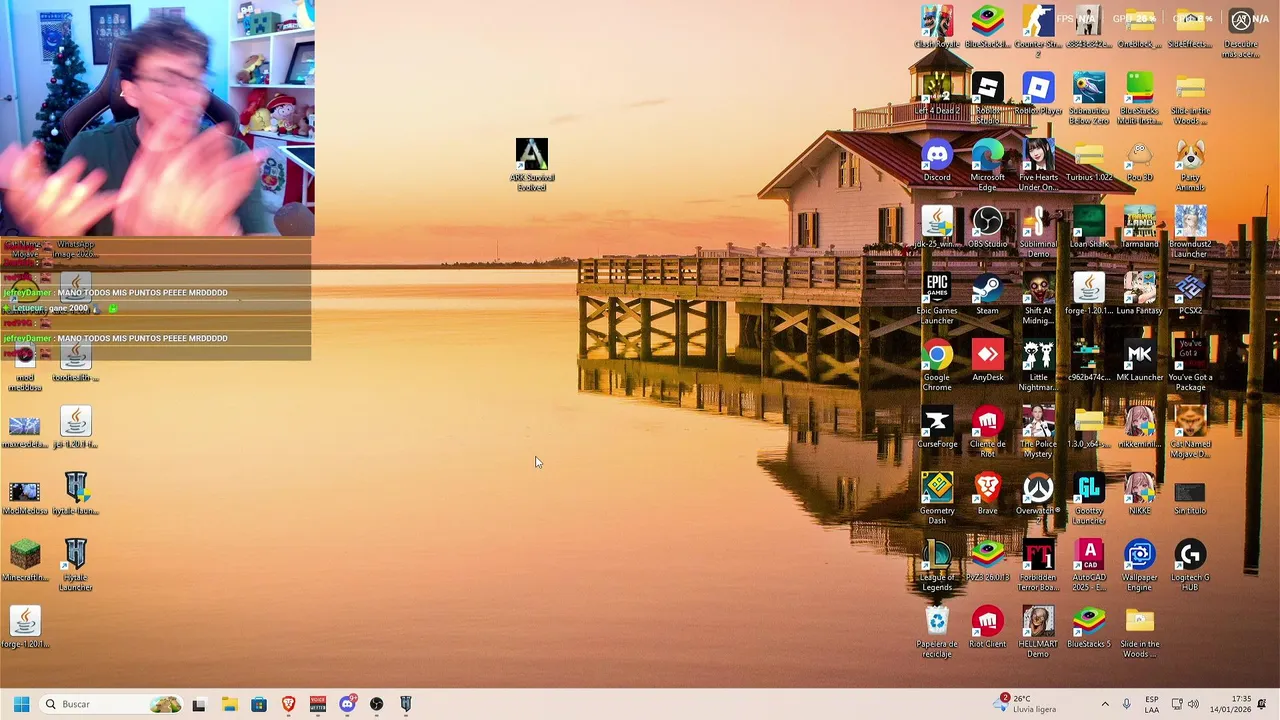
Task: Select the Hytale Launcher desktop shortcut
Action: pos(76,566)
